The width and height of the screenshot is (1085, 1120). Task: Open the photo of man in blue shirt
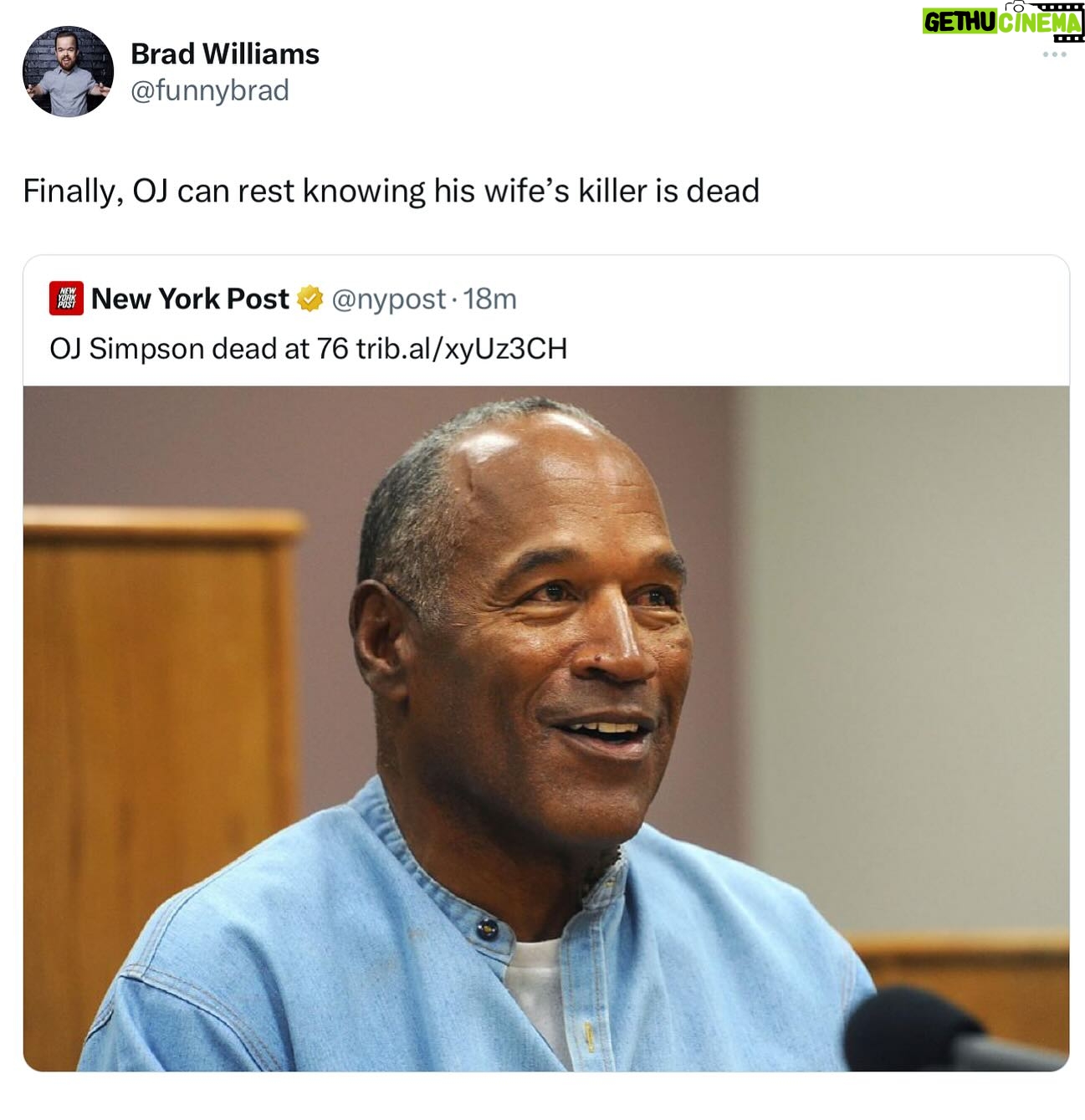tap(546, 728)
